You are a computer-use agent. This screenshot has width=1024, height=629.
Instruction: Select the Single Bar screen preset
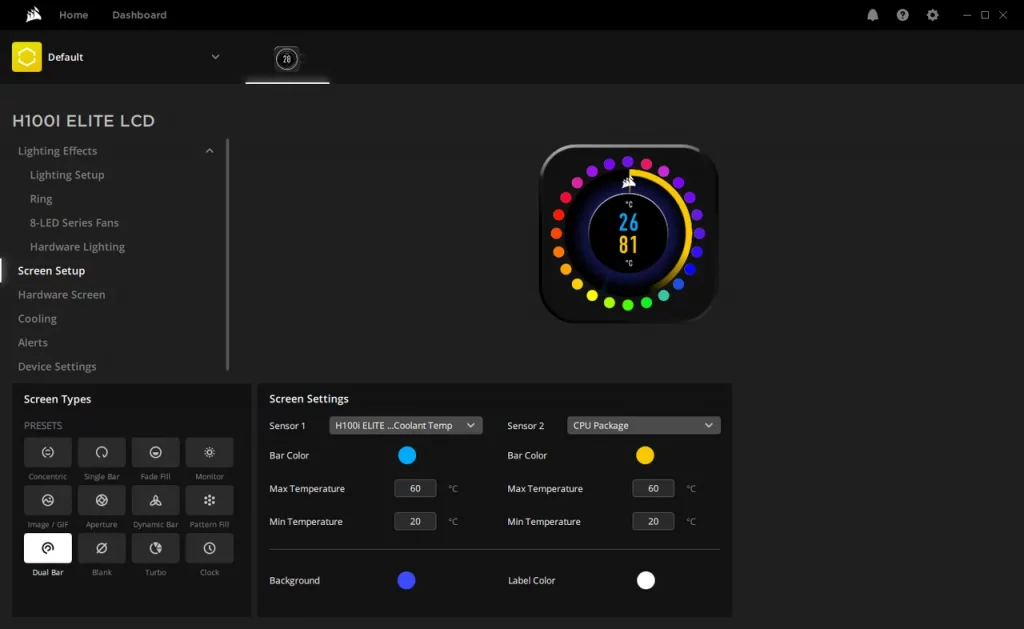click(101, 453)
